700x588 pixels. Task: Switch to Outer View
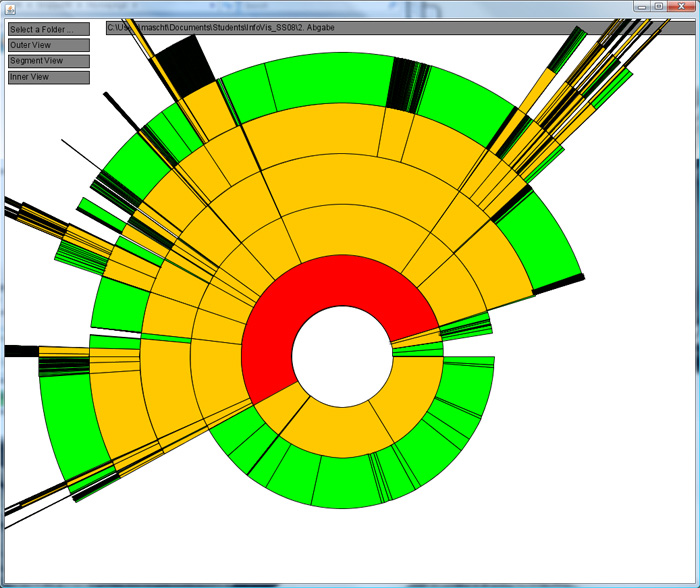[x=49, y=45]
